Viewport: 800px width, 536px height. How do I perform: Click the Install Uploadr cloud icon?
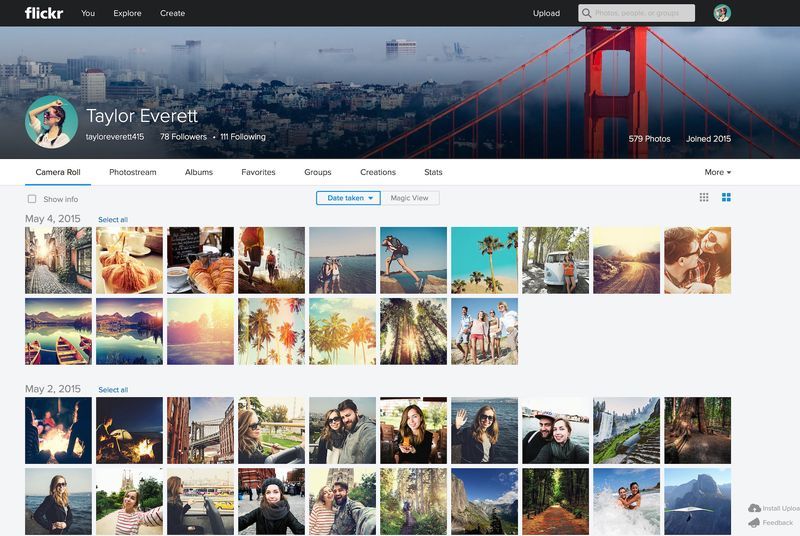(x=754, y=508)
